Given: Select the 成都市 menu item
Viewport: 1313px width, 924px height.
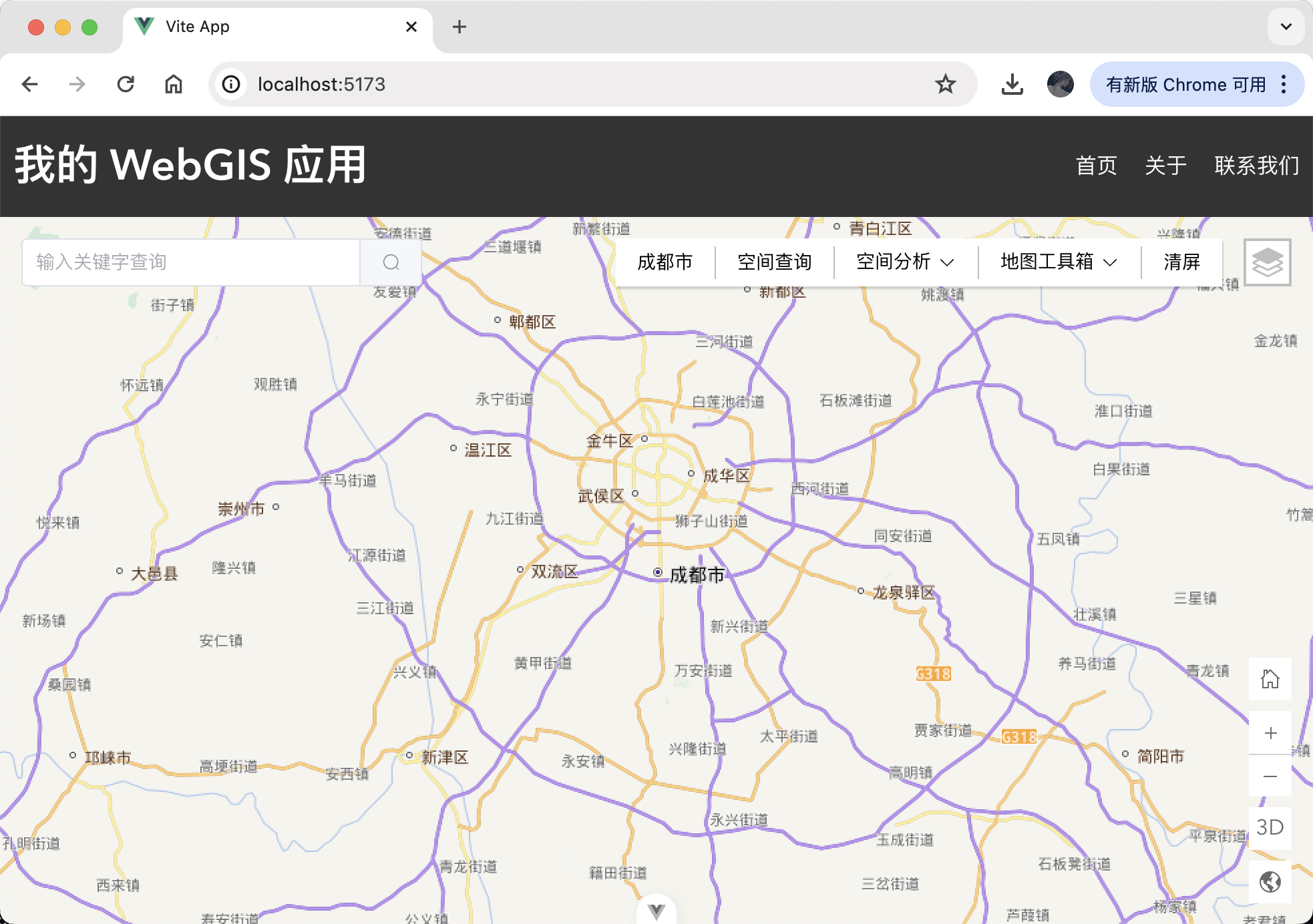Looking at the screenshot, I should [x=665, y=262].
